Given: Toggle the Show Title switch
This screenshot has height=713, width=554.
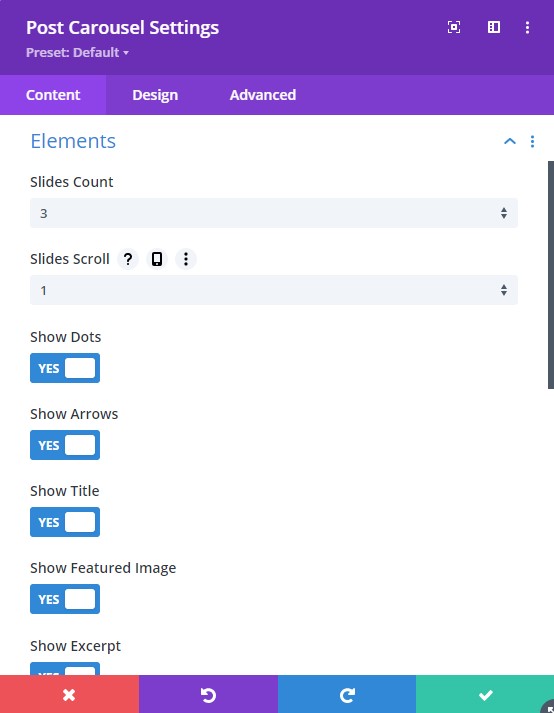Looking at the screenshot, I should [x=65, y=522].
